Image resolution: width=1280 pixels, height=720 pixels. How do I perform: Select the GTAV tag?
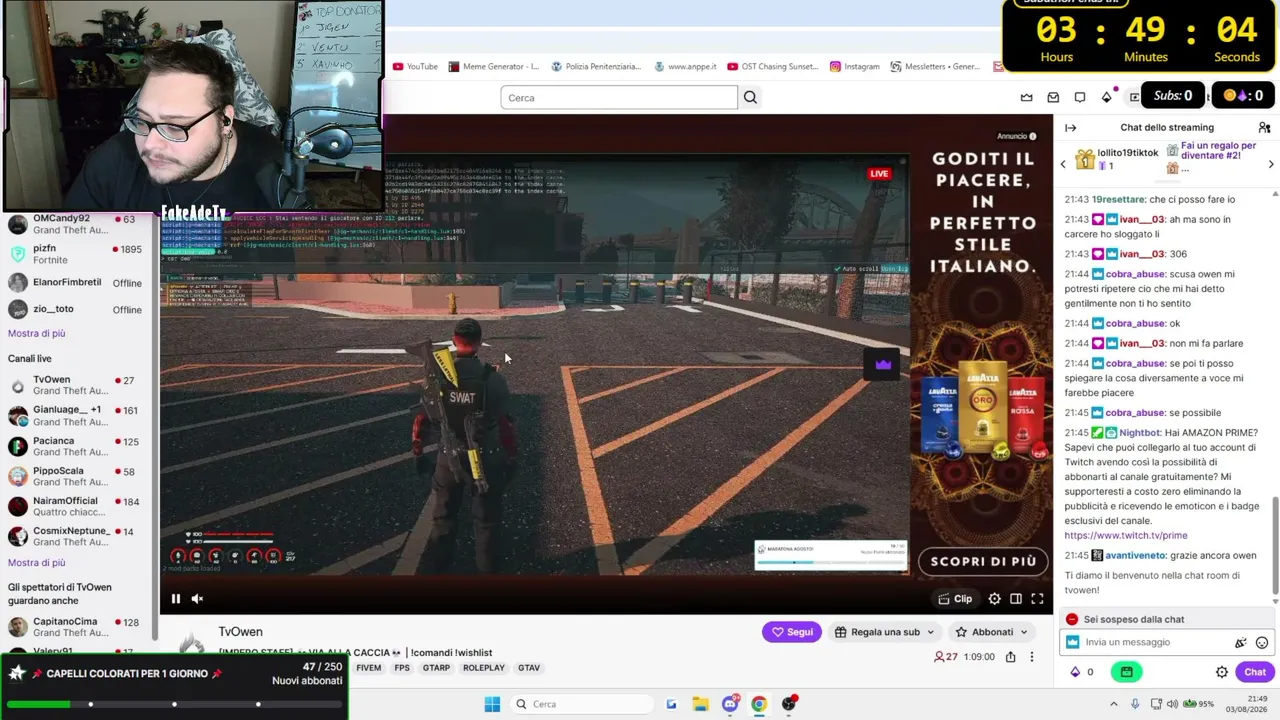pyautogui.click(x=529, y=668)
